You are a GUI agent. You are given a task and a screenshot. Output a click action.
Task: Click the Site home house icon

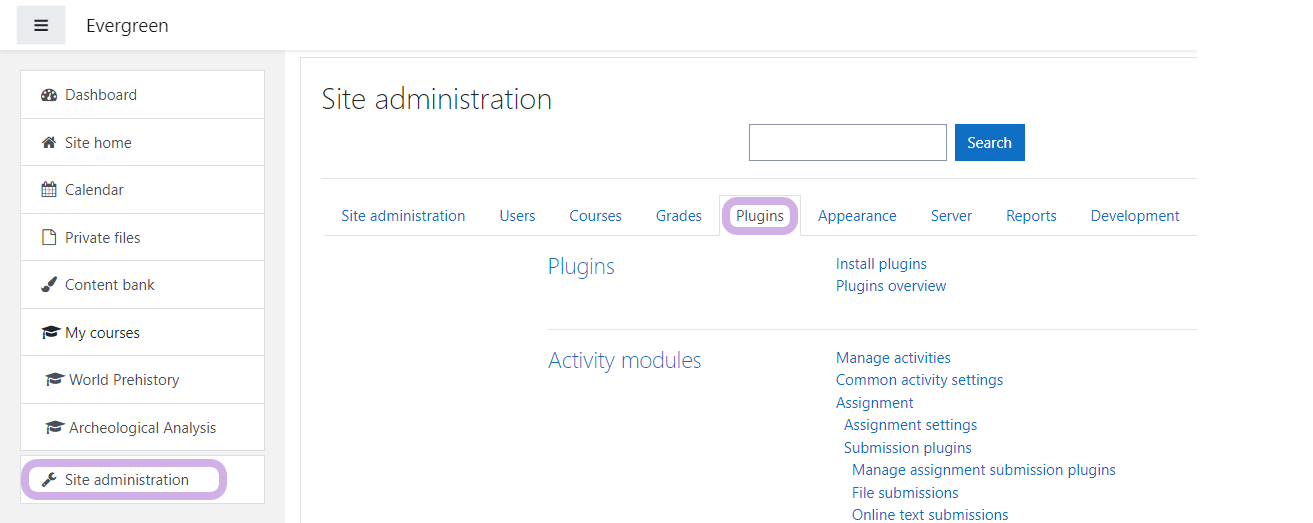[x=49, y=143]
